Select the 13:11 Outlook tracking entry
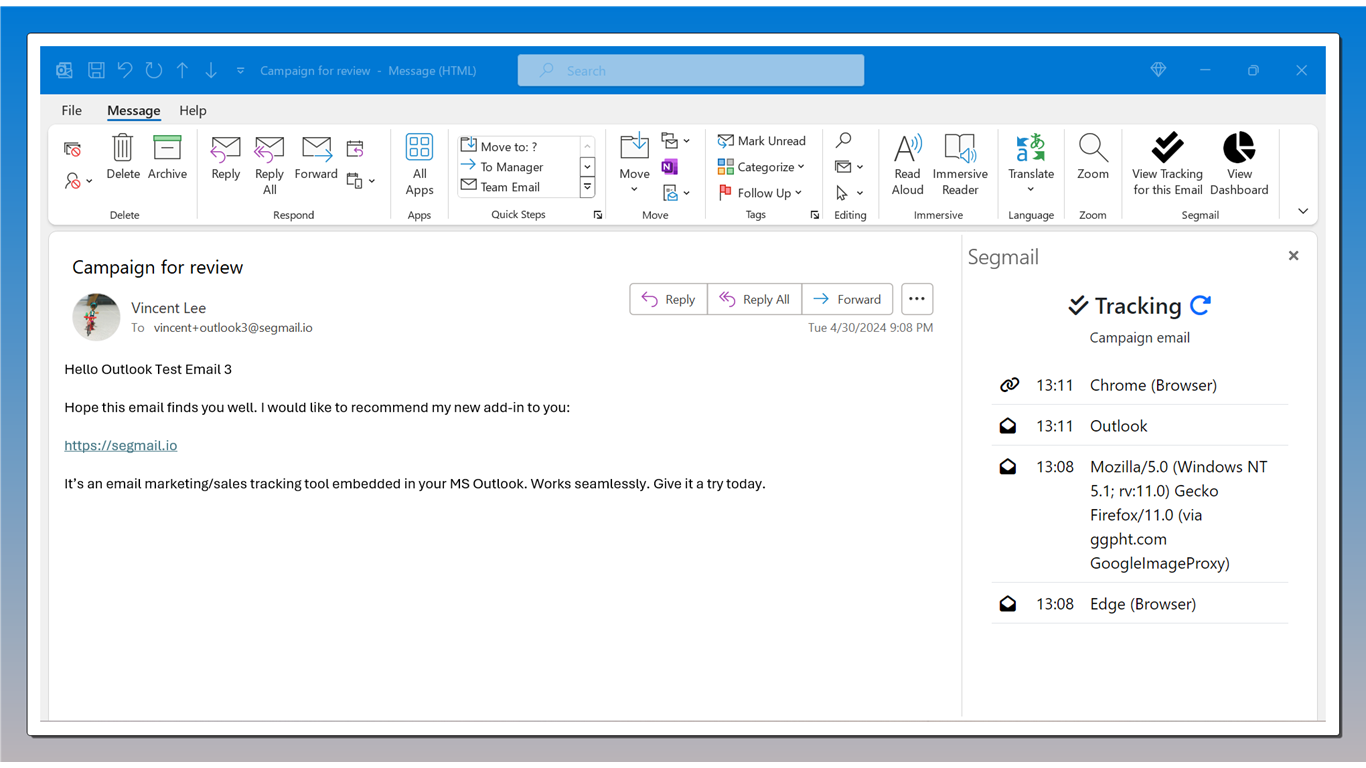 (x=1139, y=426)
